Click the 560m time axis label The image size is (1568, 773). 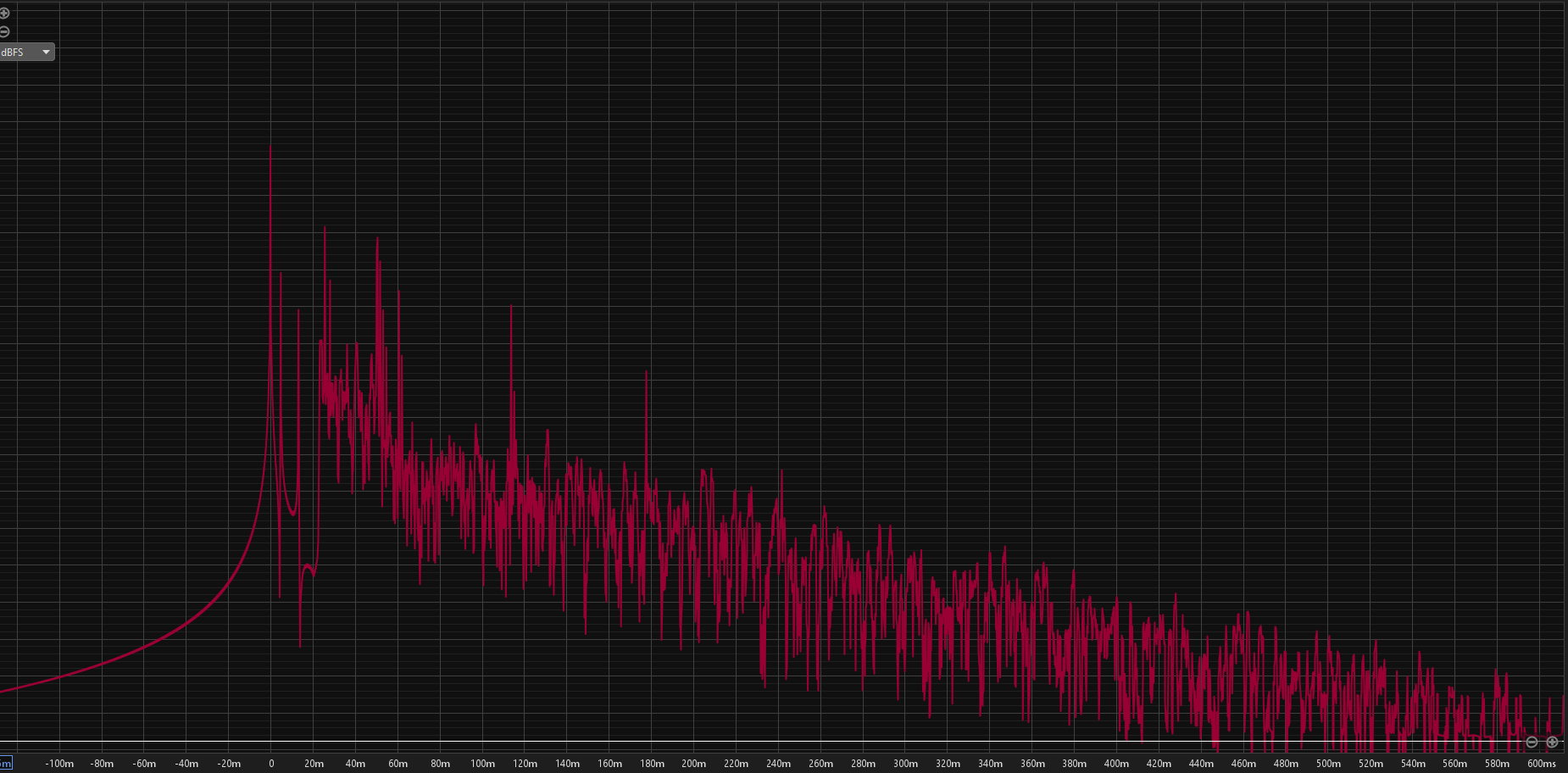tap(1455, 764)
